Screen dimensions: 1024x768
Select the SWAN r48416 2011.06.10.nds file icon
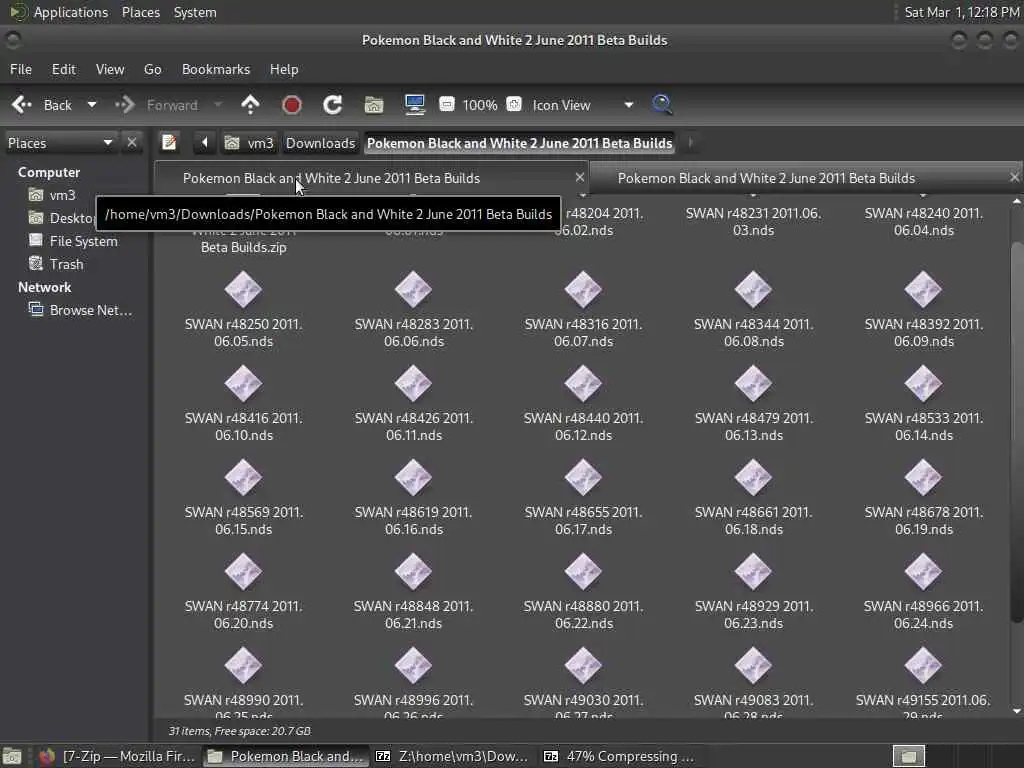tap(243, 383)
